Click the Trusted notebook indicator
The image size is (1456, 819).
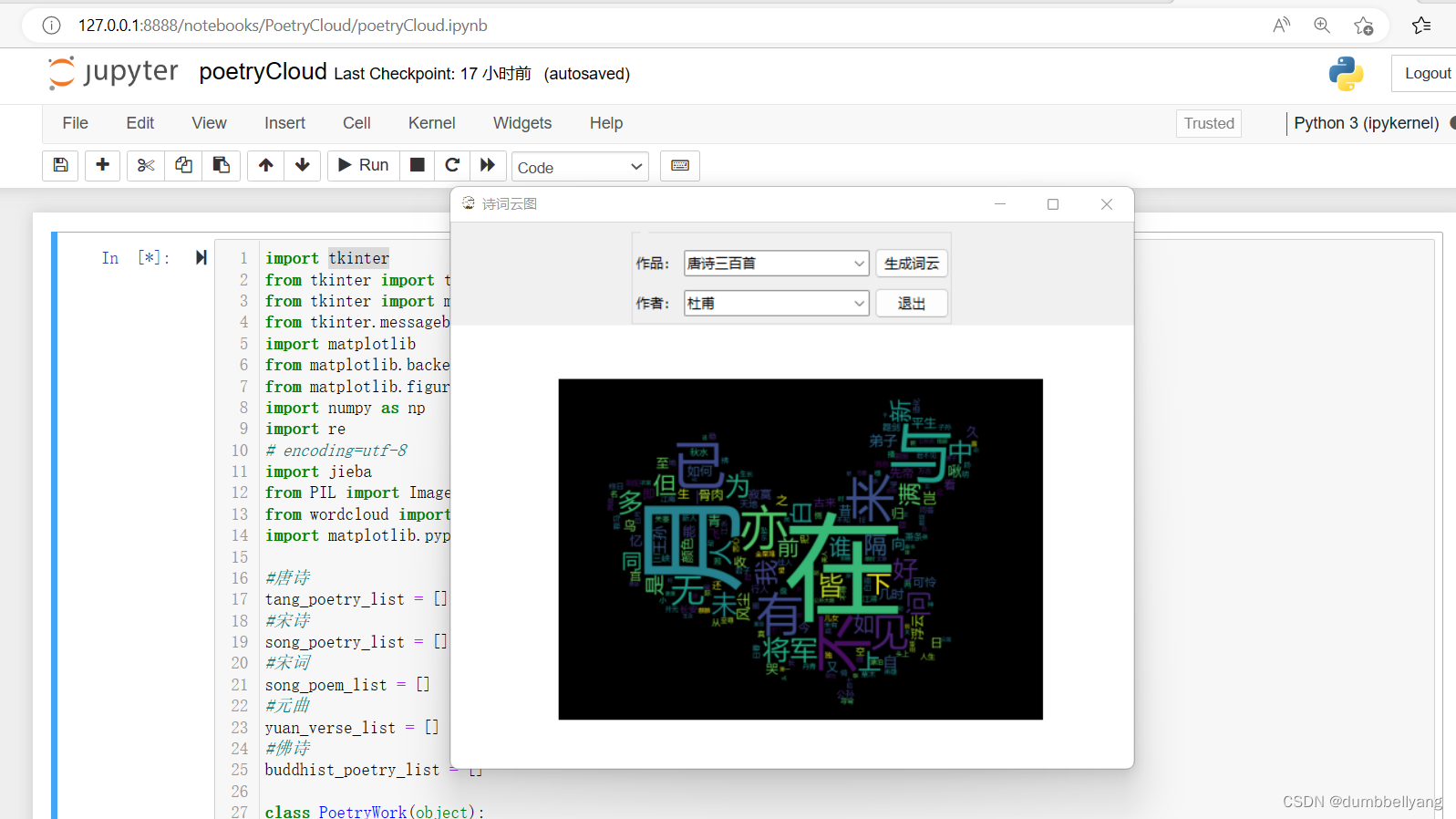click(x=1209, y=123)
